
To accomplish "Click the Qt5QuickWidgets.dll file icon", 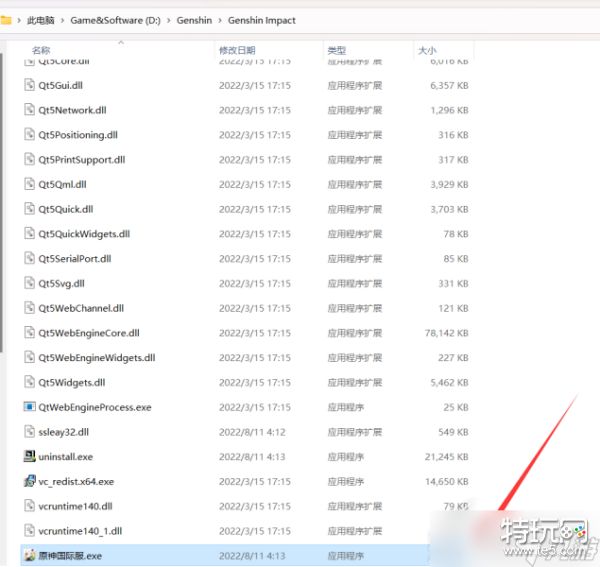I will [29, 233].
